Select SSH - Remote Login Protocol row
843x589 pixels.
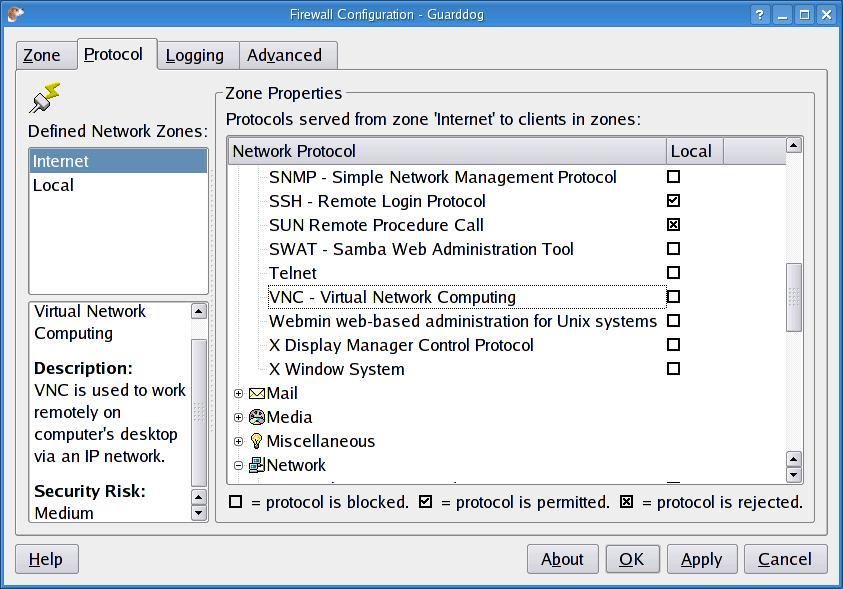tap(377, 201)
